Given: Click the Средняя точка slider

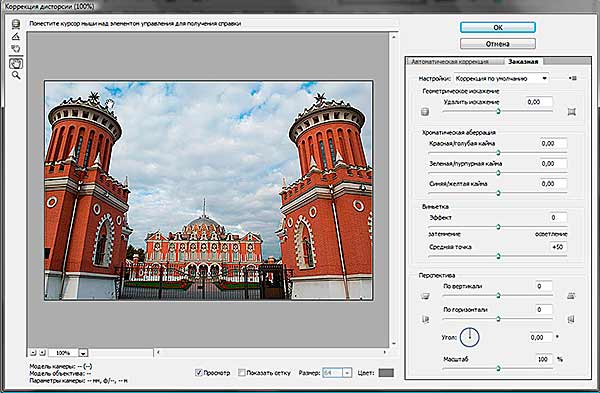Looking at the screenshot, I should (498, 256).
